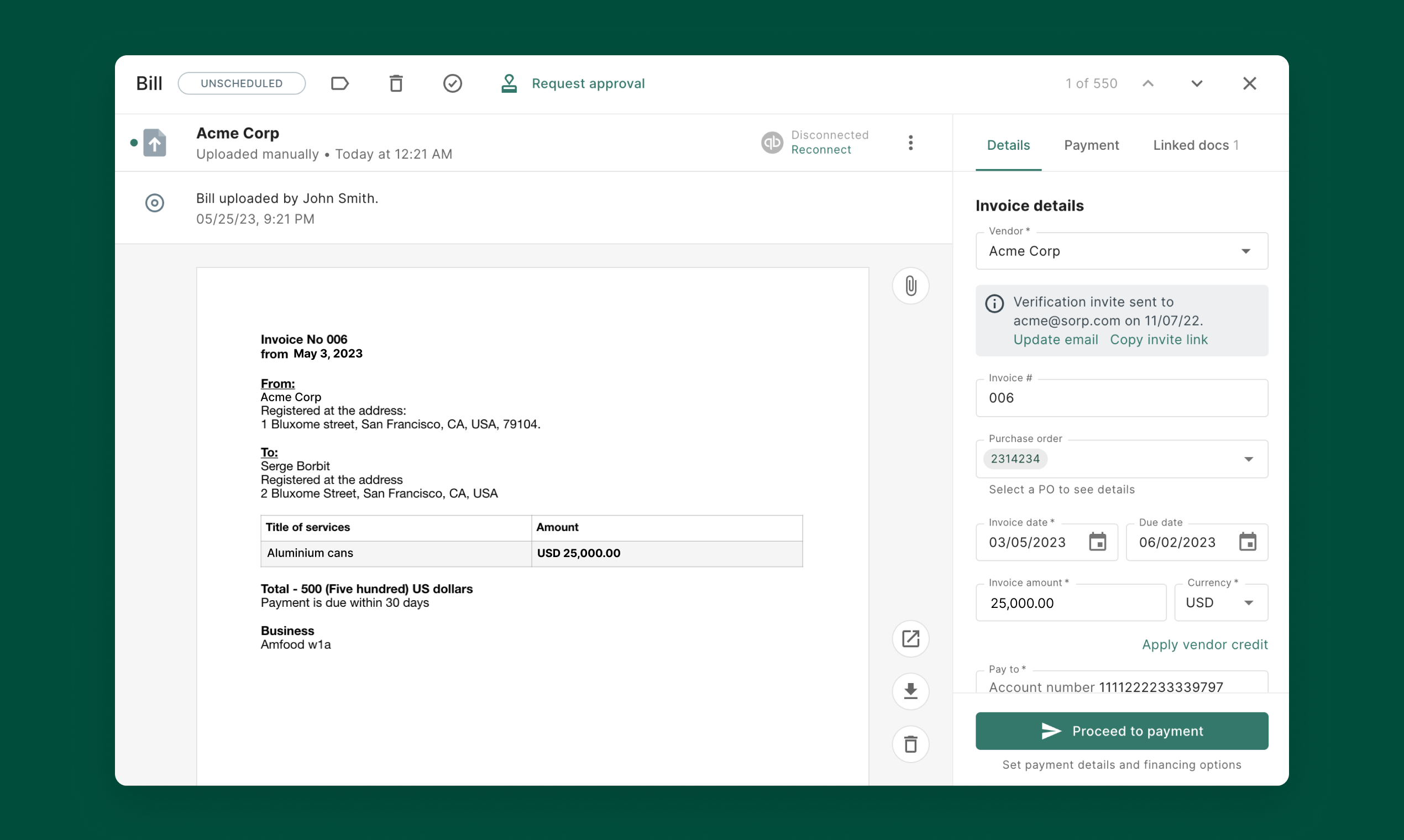
Task: Click Proceed to payment
Action: click(x=1122, y=730)
